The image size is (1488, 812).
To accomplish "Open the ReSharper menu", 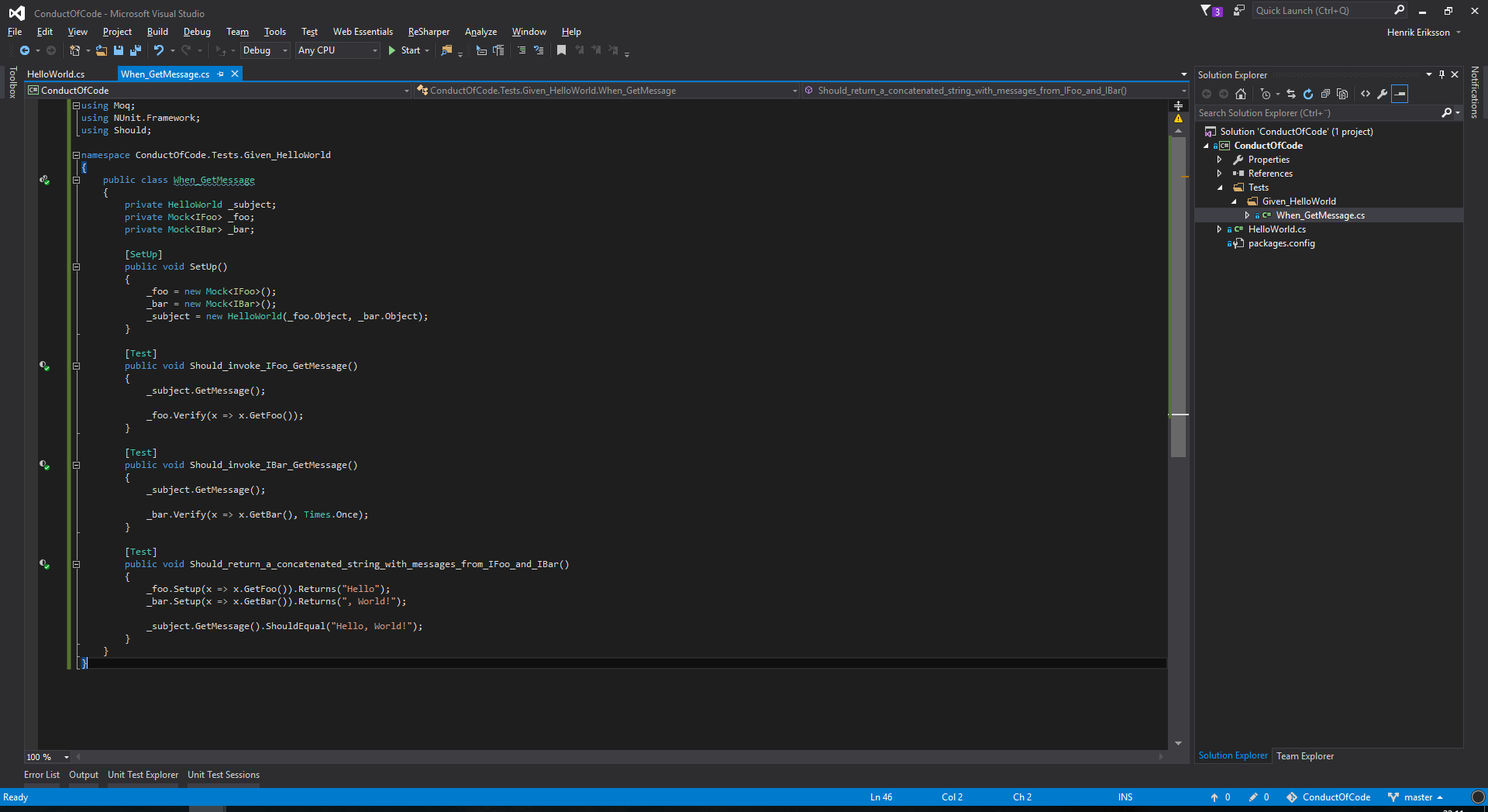I will click(x=429, y=31).
